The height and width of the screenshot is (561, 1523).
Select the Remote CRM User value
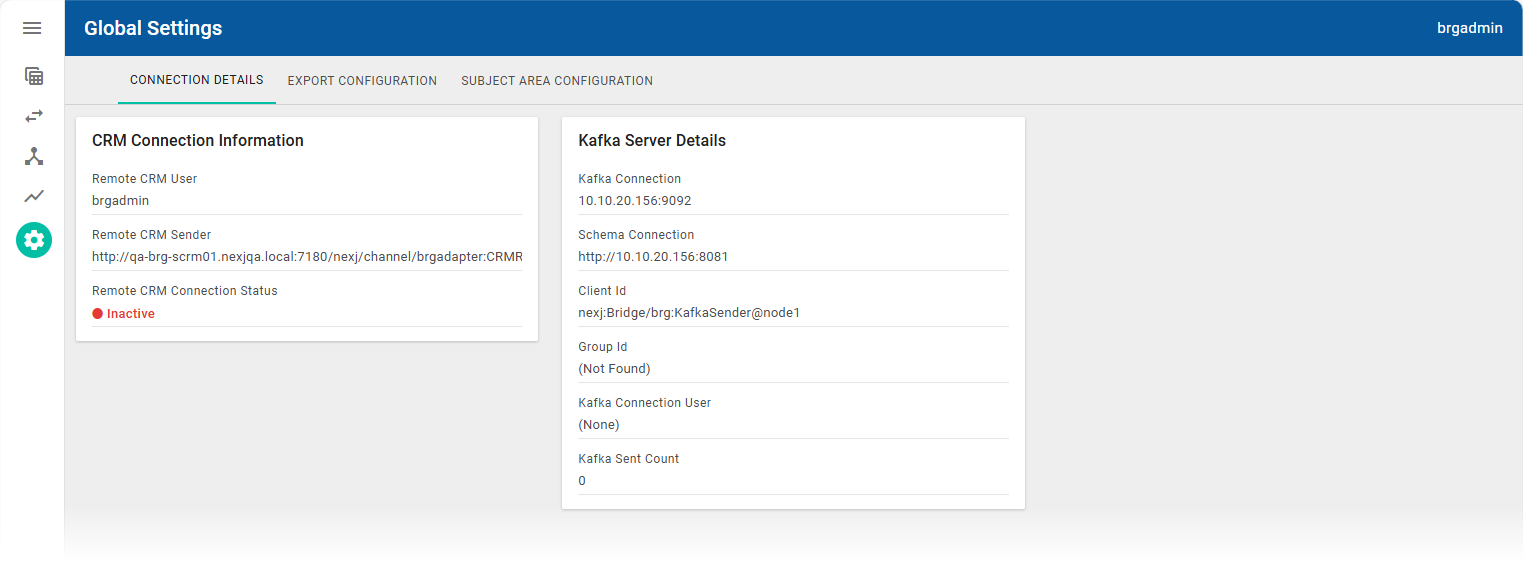pyautogui.click(x=121, y=201)
